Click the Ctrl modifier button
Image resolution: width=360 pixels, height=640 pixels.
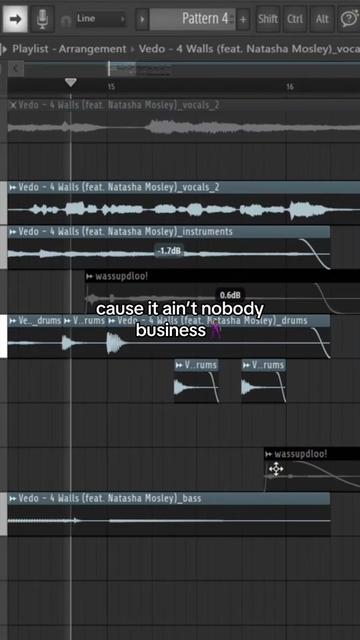tap(295, 19)
